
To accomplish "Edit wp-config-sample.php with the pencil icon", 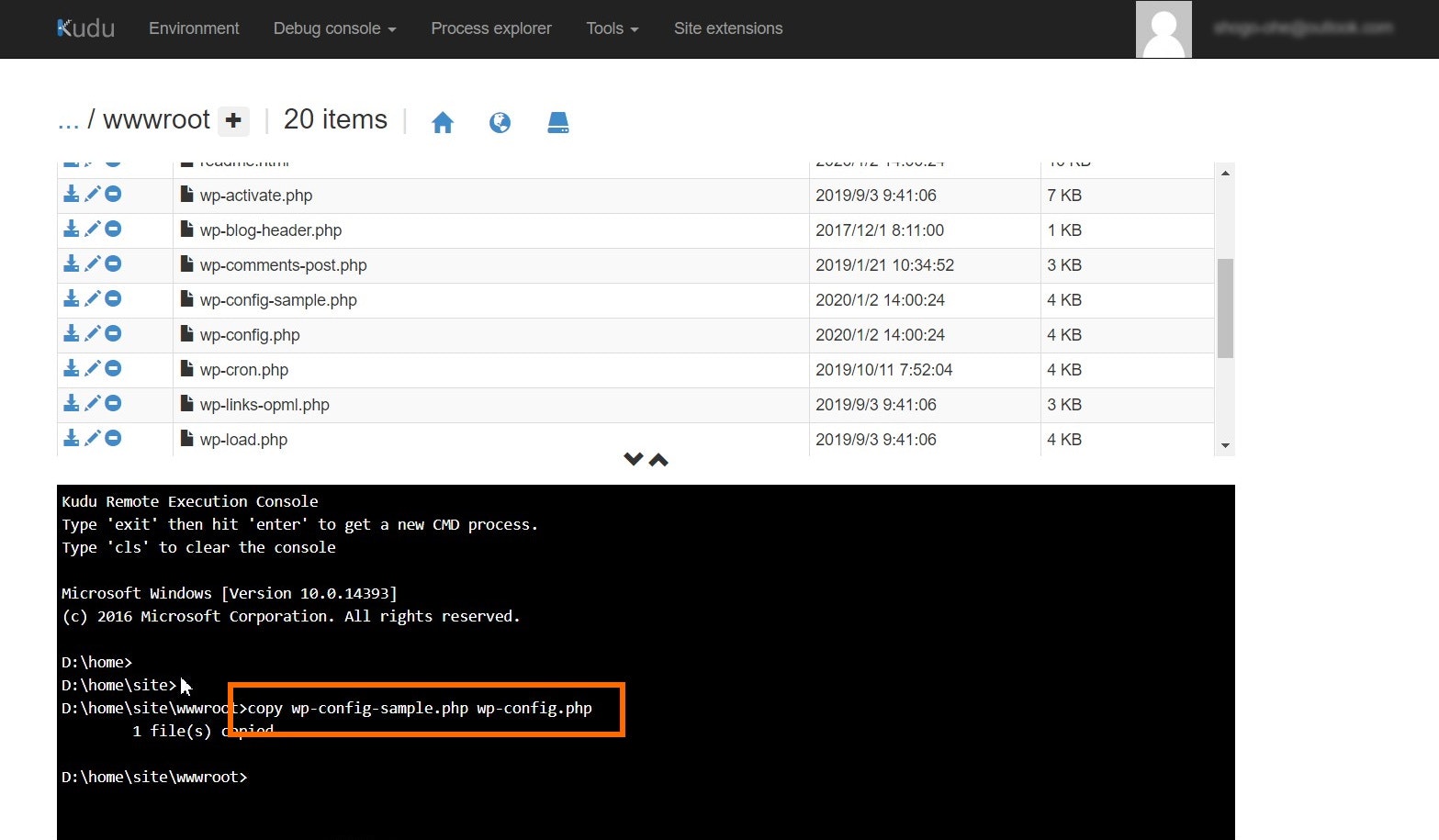I will 92,298.
